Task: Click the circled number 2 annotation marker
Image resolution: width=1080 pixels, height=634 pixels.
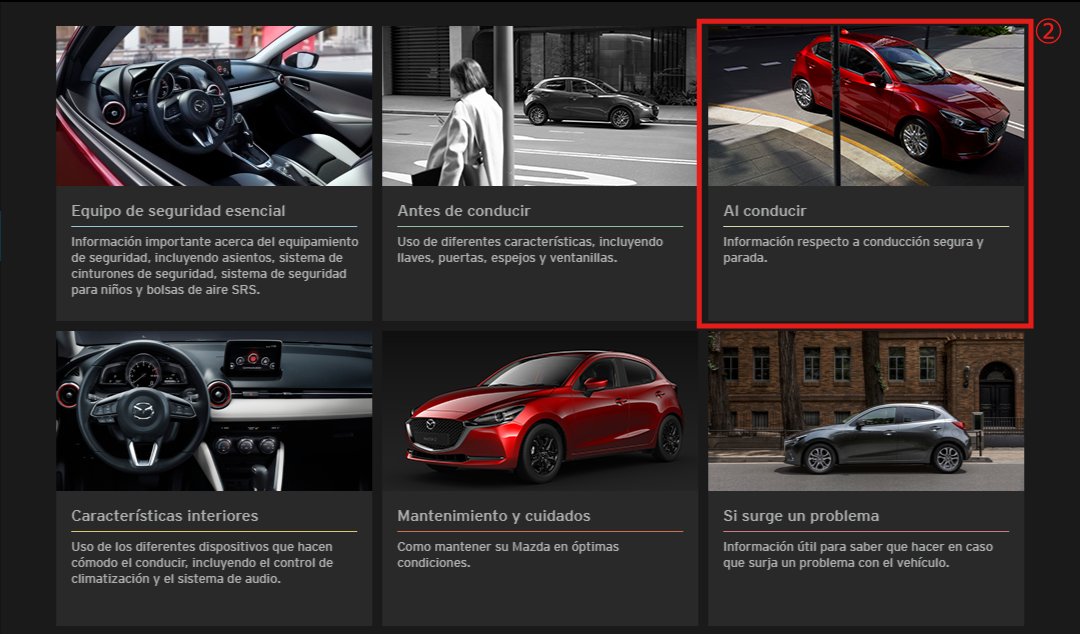Action: coord(1046,32)
